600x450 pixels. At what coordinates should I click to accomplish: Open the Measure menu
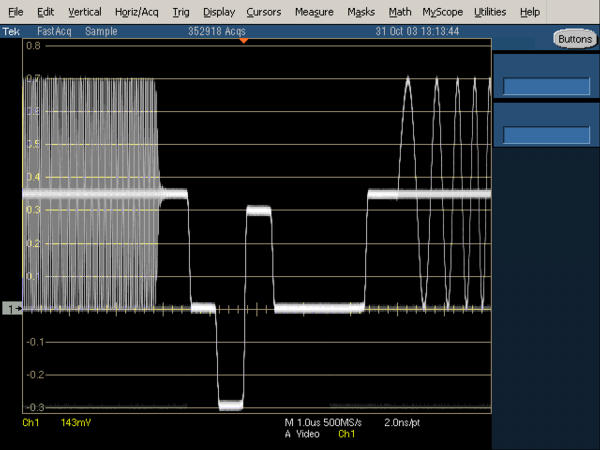[x=314, y=12]
